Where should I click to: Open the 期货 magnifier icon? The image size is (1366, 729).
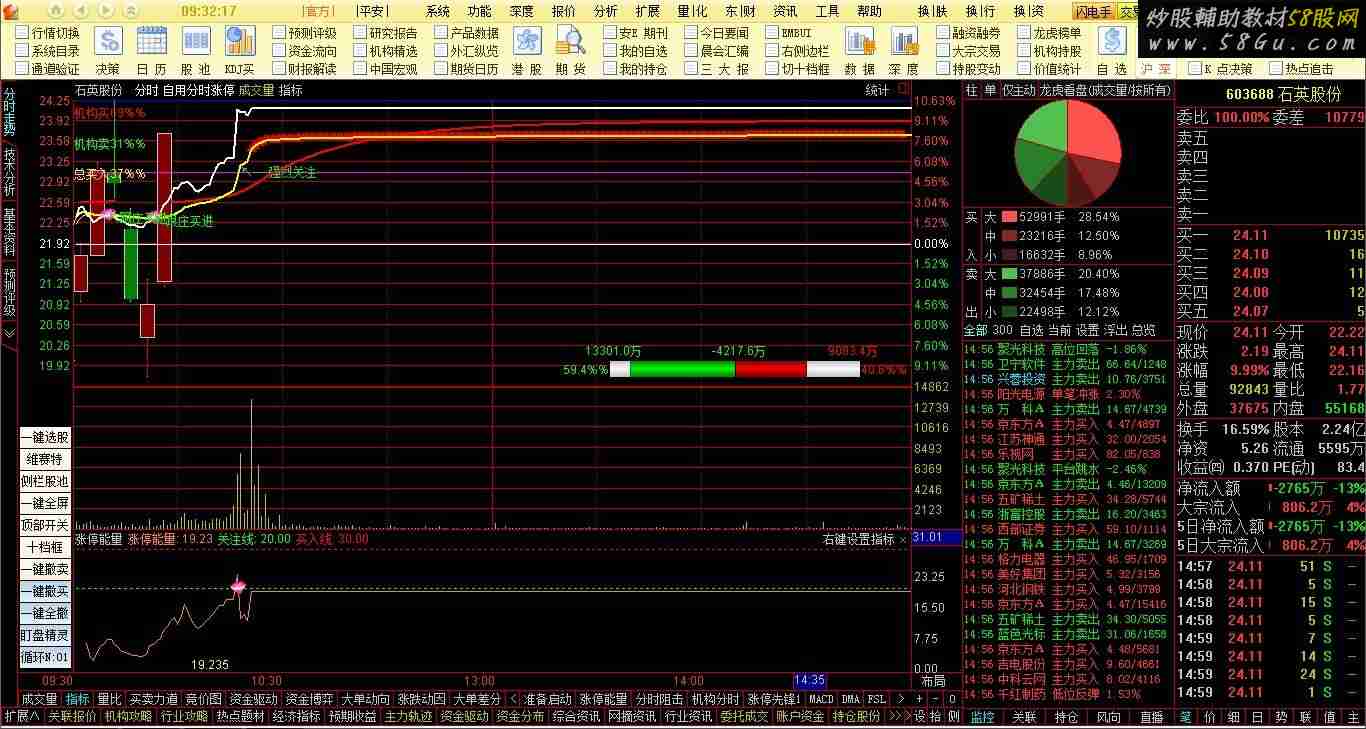tap(571, 41)
